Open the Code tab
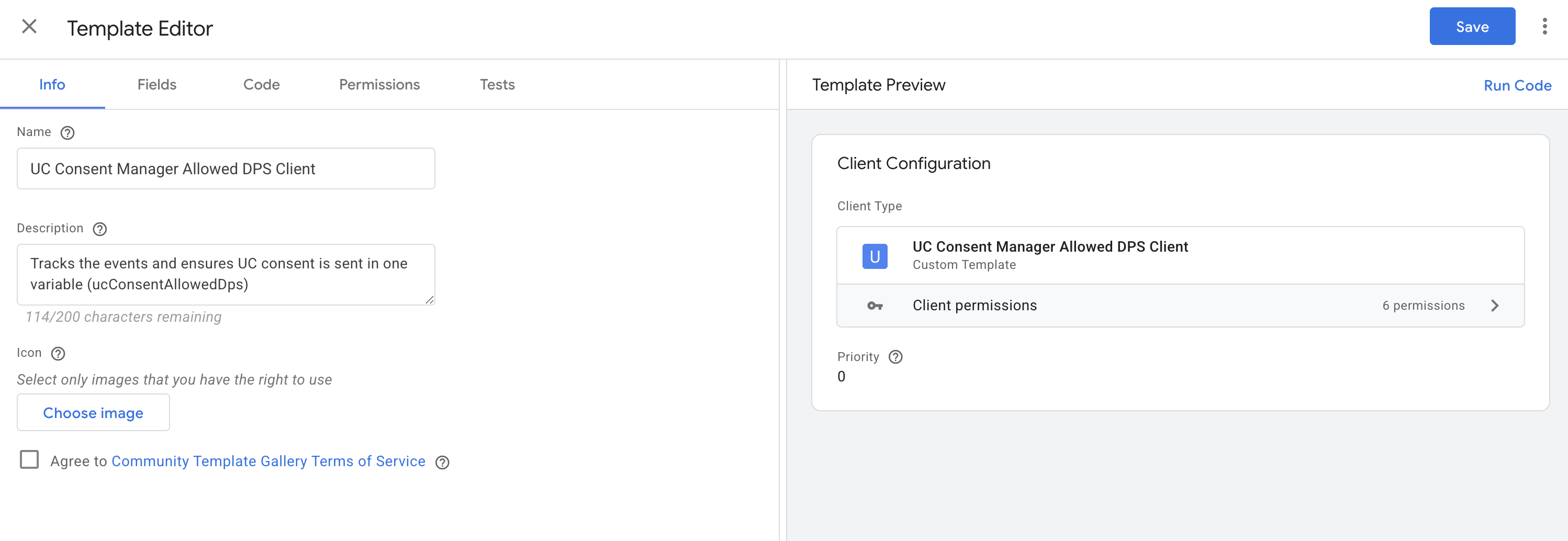Viewport: 1568px width, 541px height. (x=262, y=85)
